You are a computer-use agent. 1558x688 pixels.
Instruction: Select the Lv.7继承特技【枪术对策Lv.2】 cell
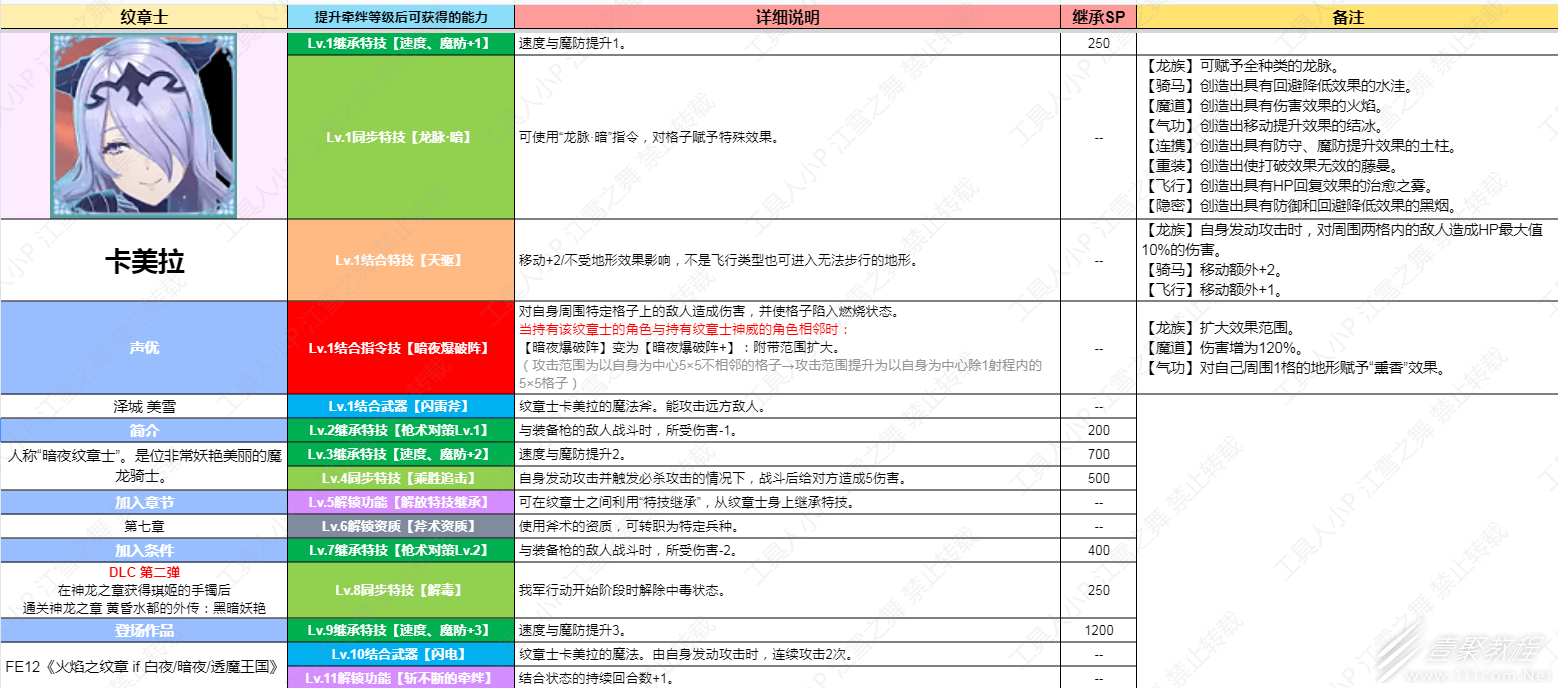(x=401, y=550)
